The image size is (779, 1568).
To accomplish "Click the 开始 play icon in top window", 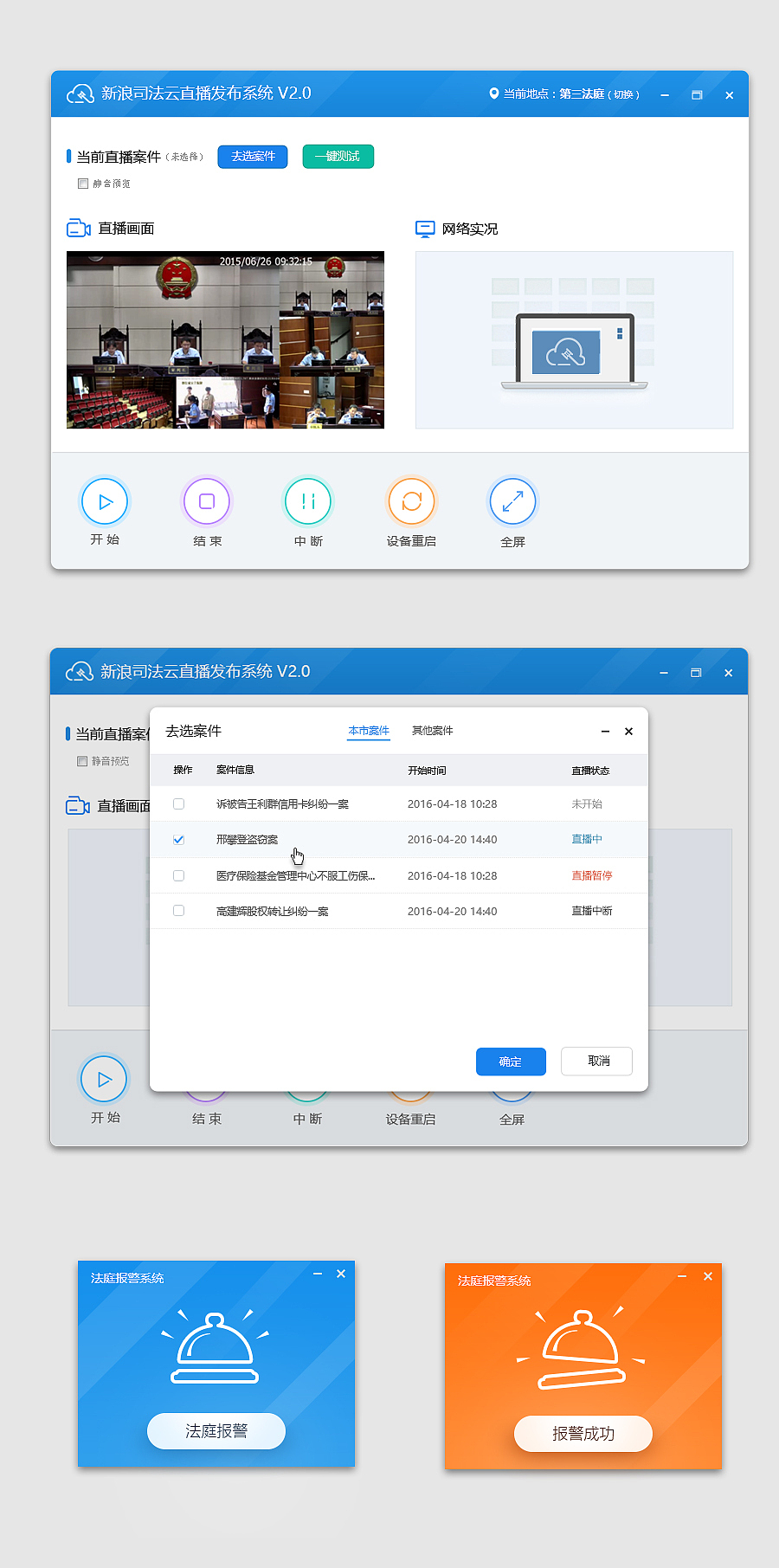I will (x=105, y=501).
